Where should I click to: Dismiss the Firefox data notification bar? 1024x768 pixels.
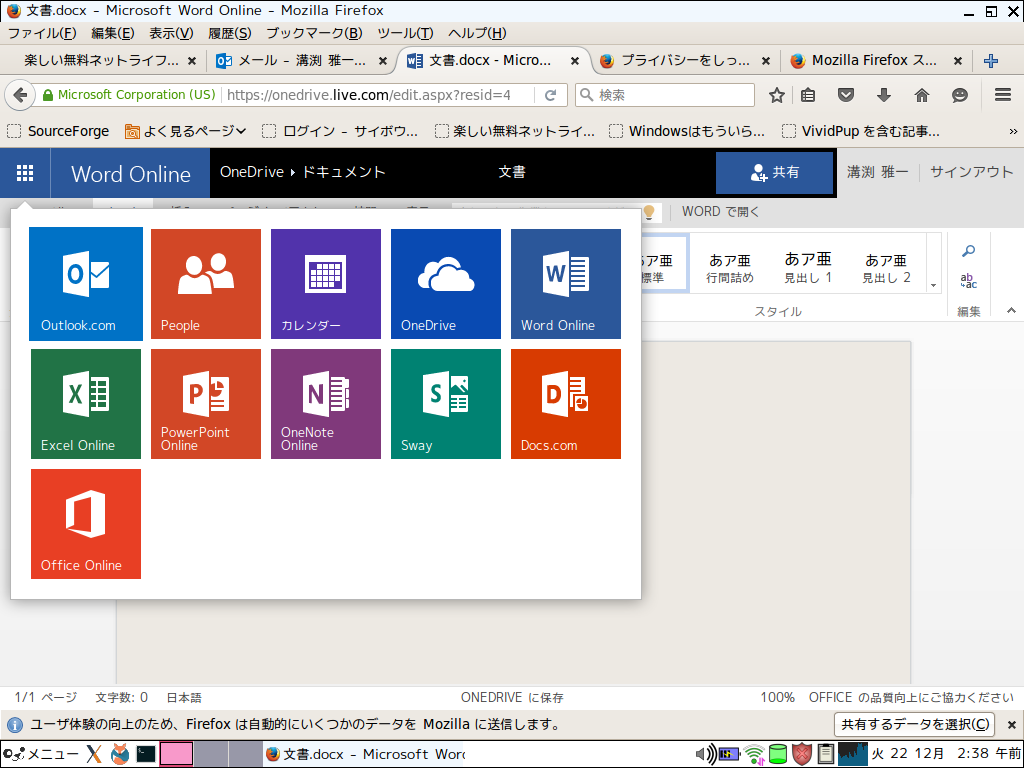[1011, 725]
